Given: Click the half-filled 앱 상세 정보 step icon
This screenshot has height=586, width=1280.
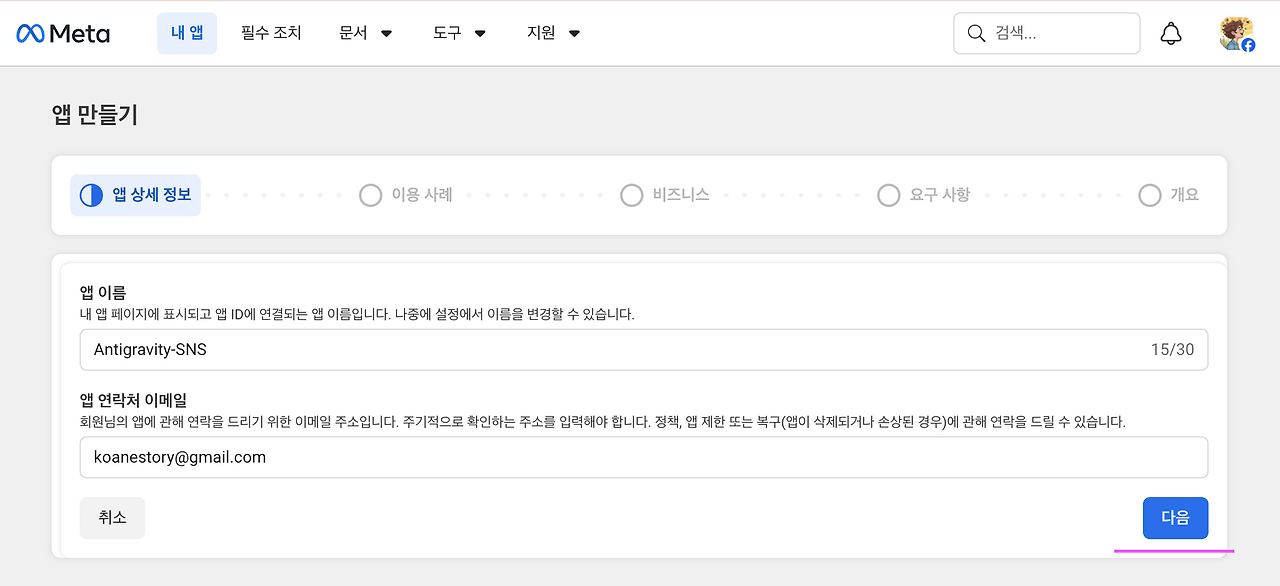Looking at the screenshot, I should coord(91,195).
